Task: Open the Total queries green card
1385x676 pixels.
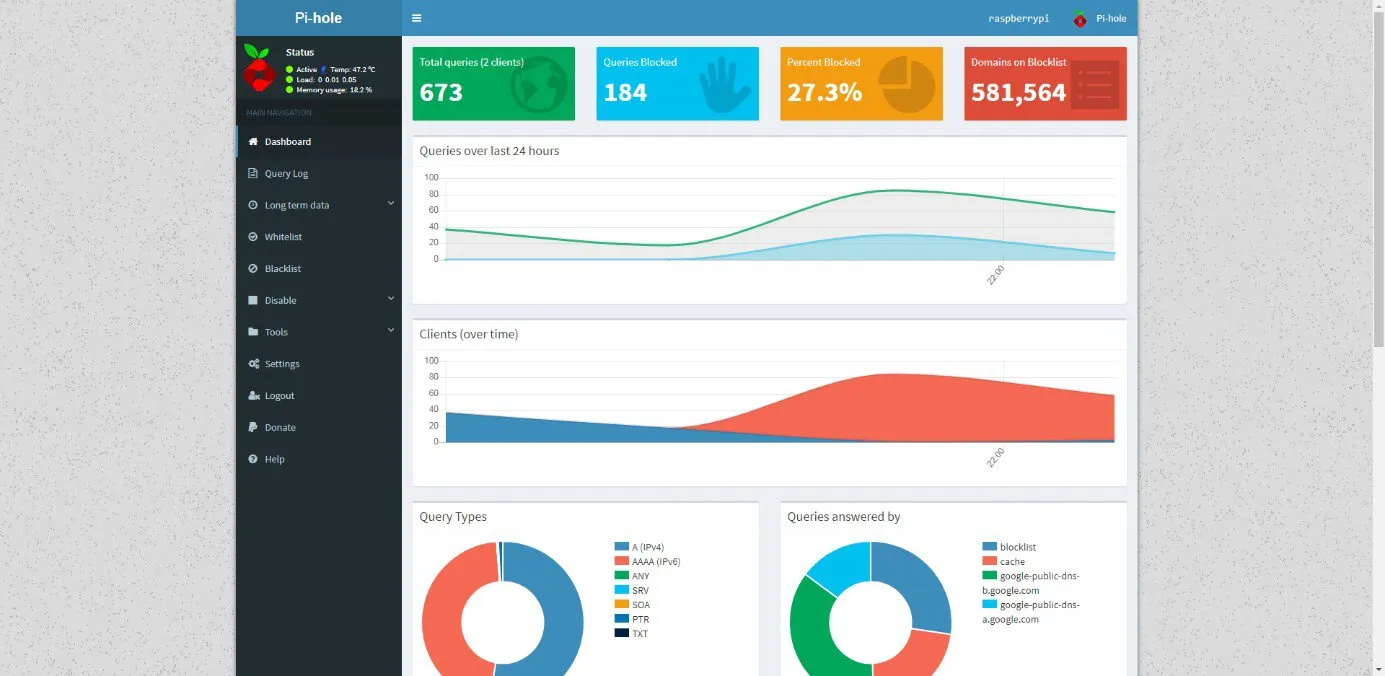Action: click(x=494, y=84)
